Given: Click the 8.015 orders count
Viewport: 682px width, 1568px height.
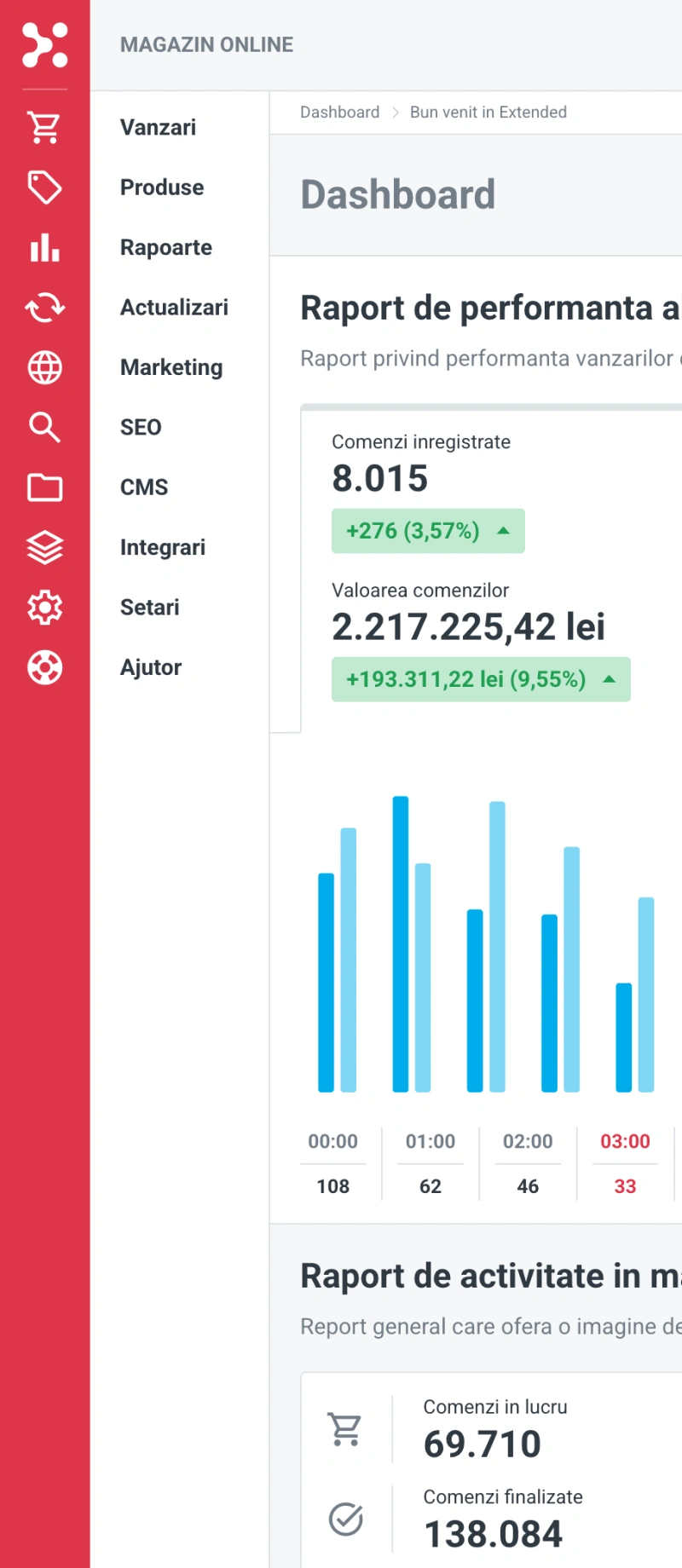Looking at the screenshot, I should point(380,478).
